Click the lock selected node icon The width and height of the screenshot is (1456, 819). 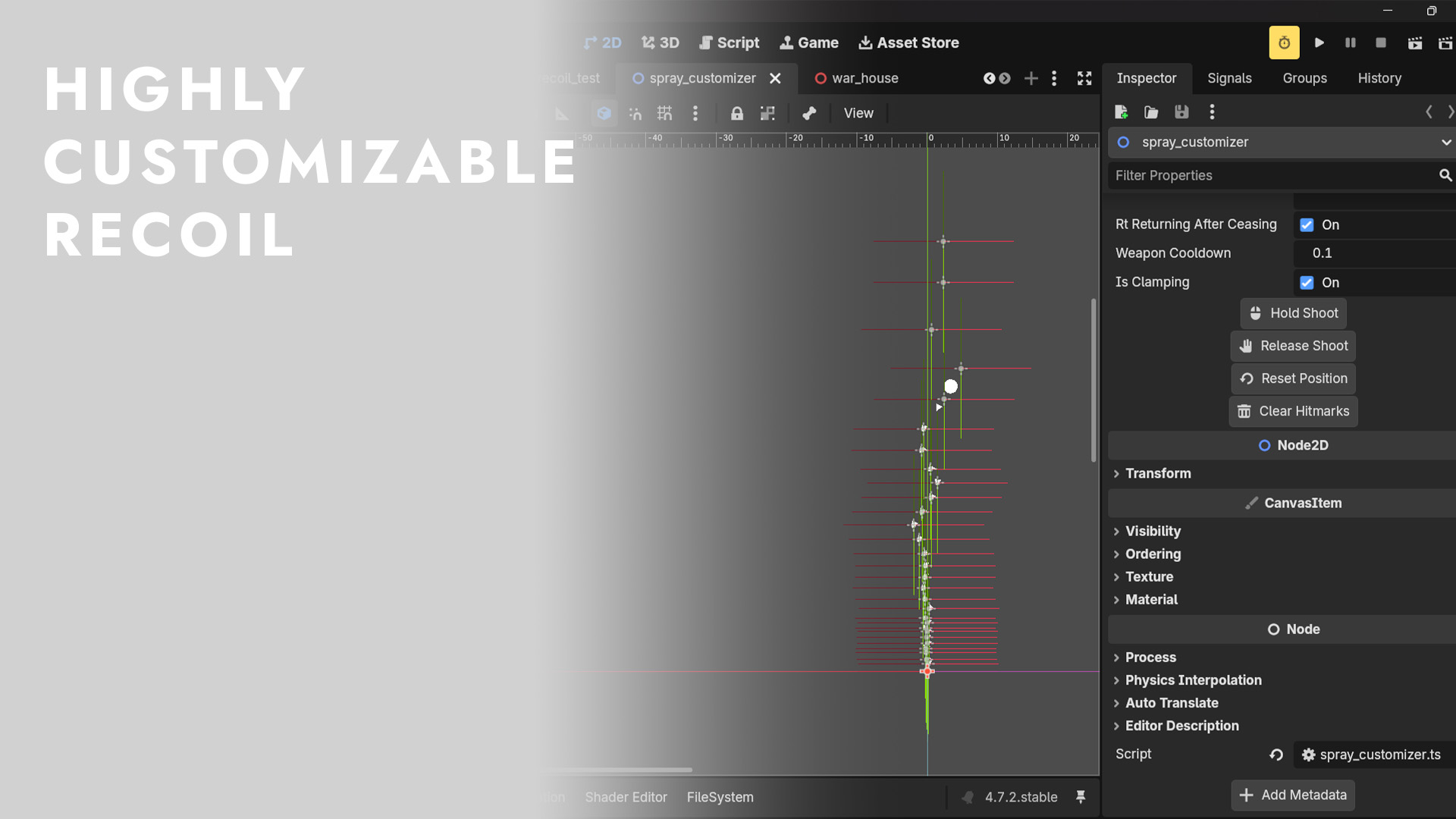[736, 114]
